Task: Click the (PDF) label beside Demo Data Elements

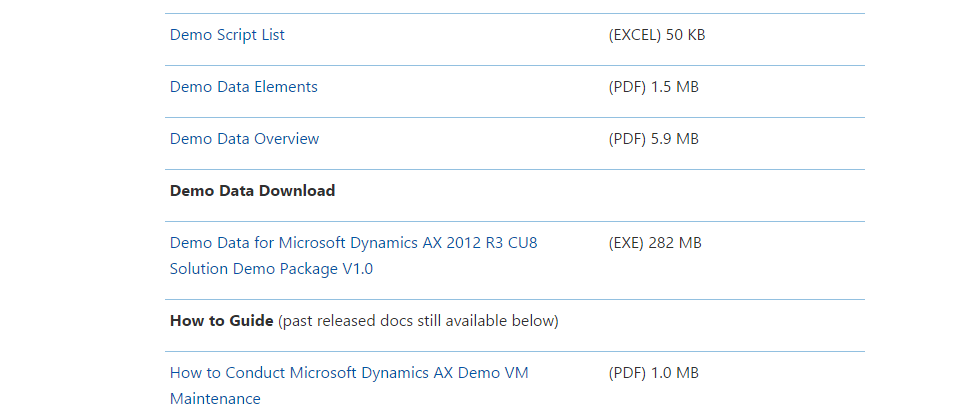Action: pos(628,87)
